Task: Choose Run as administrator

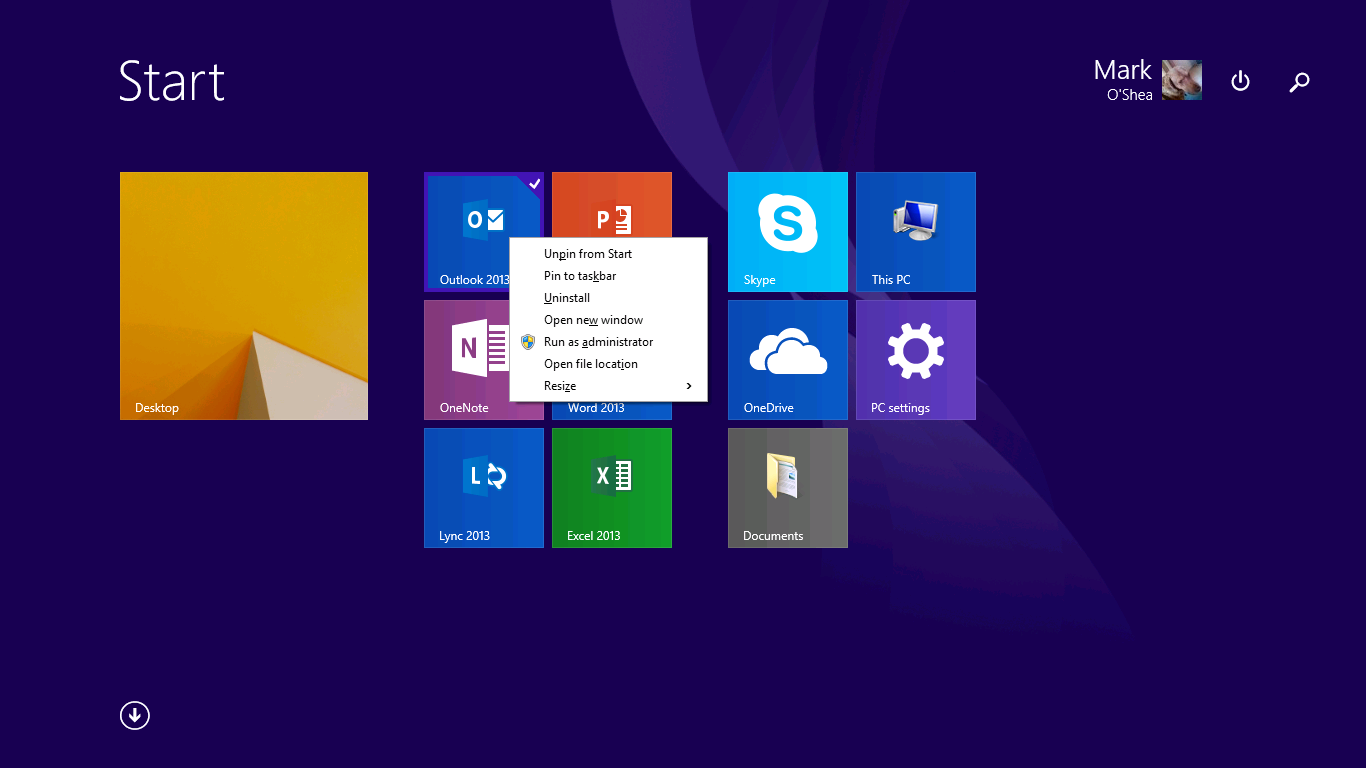Action: pyautogui.click(x=598, y=342)
